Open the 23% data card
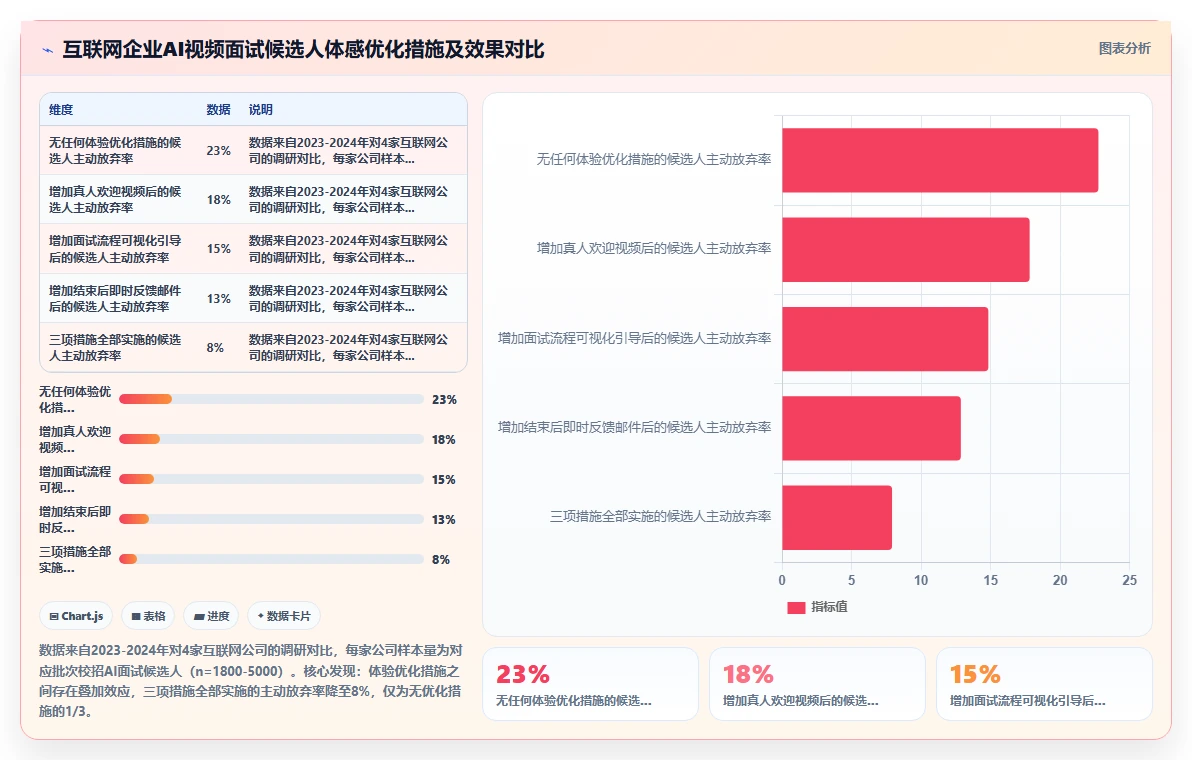The height and width of the screenshot is (760, 1192). click(x=591, y=684)
